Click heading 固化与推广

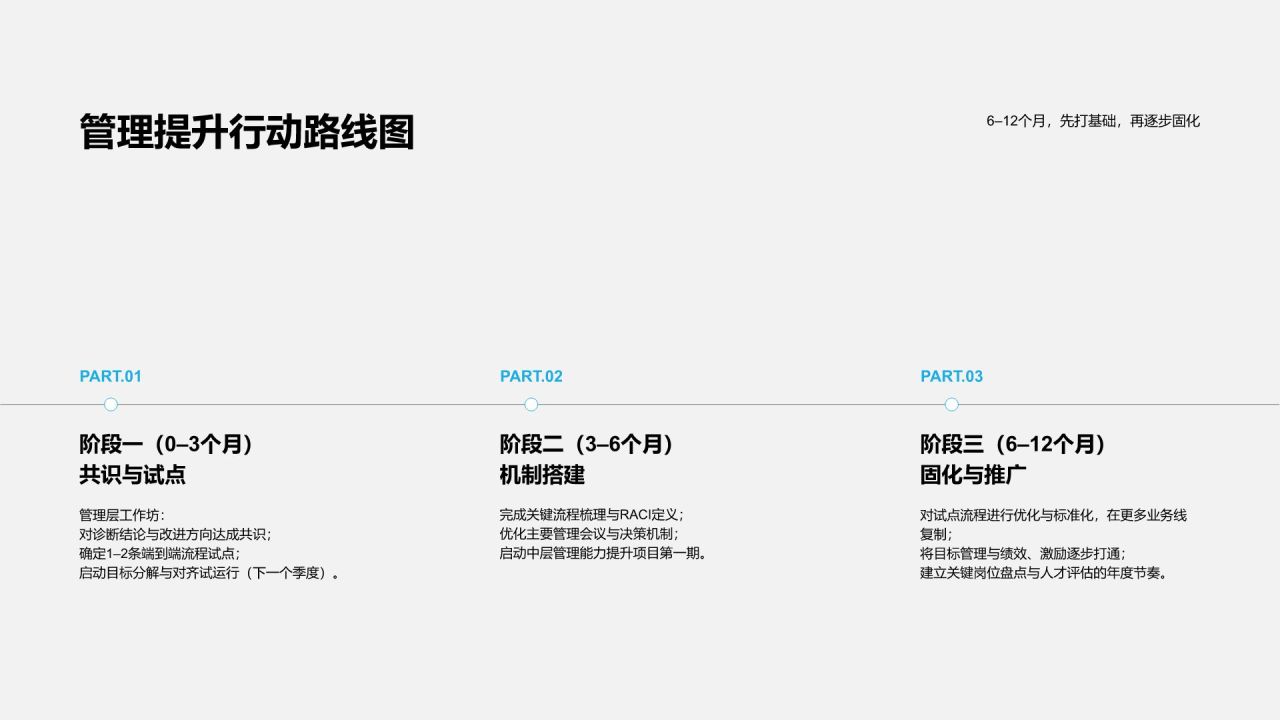pyautogui.click(x=973, y=474)
